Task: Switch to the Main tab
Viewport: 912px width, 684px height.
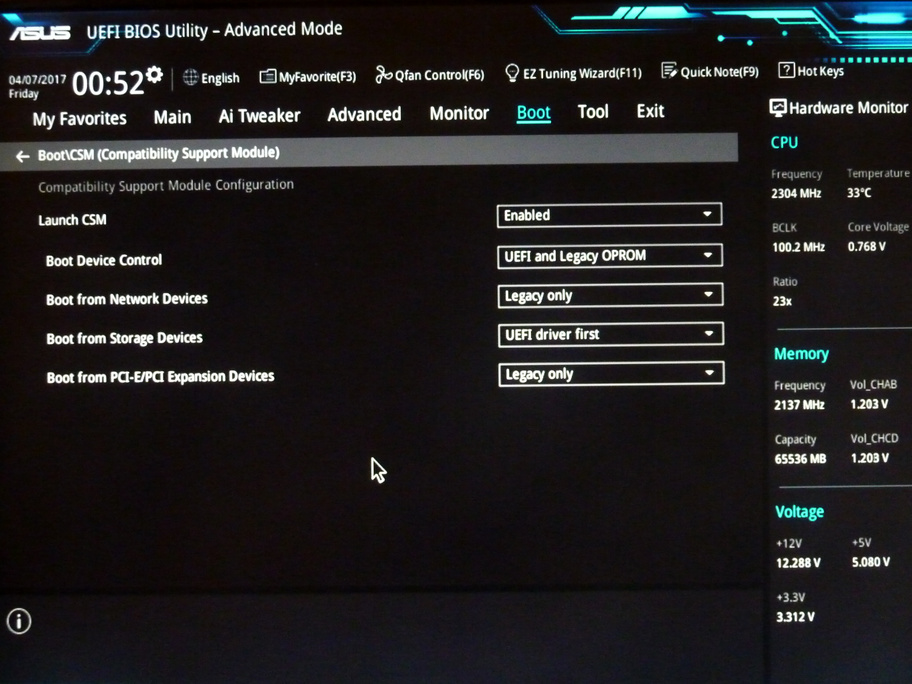Action: pyautogui.click(x=172, y=117)
